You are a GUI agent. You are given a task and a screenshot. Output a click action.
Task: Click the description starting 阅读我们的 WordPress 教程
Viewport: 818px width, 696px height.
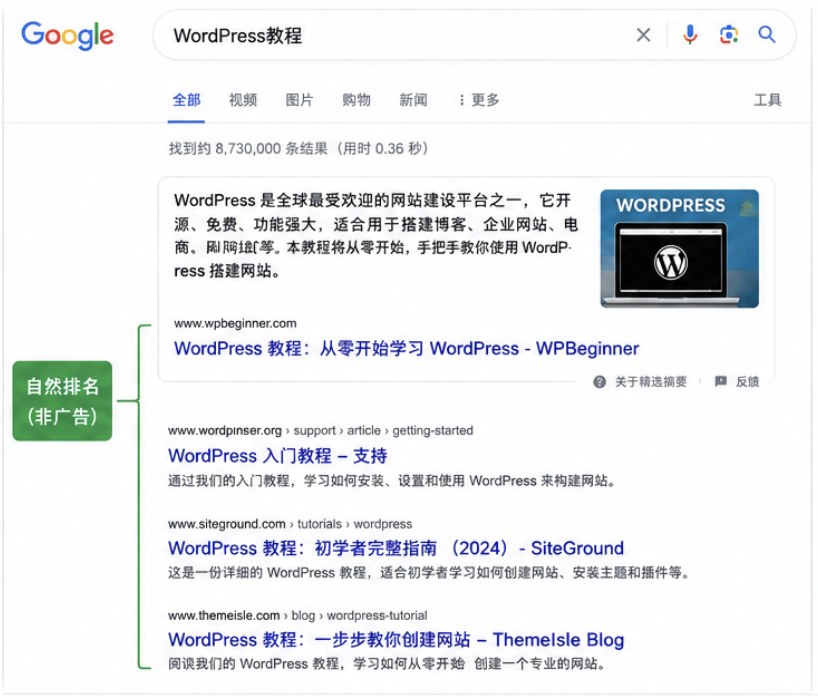pyautogui.click(x=387, y=664)
